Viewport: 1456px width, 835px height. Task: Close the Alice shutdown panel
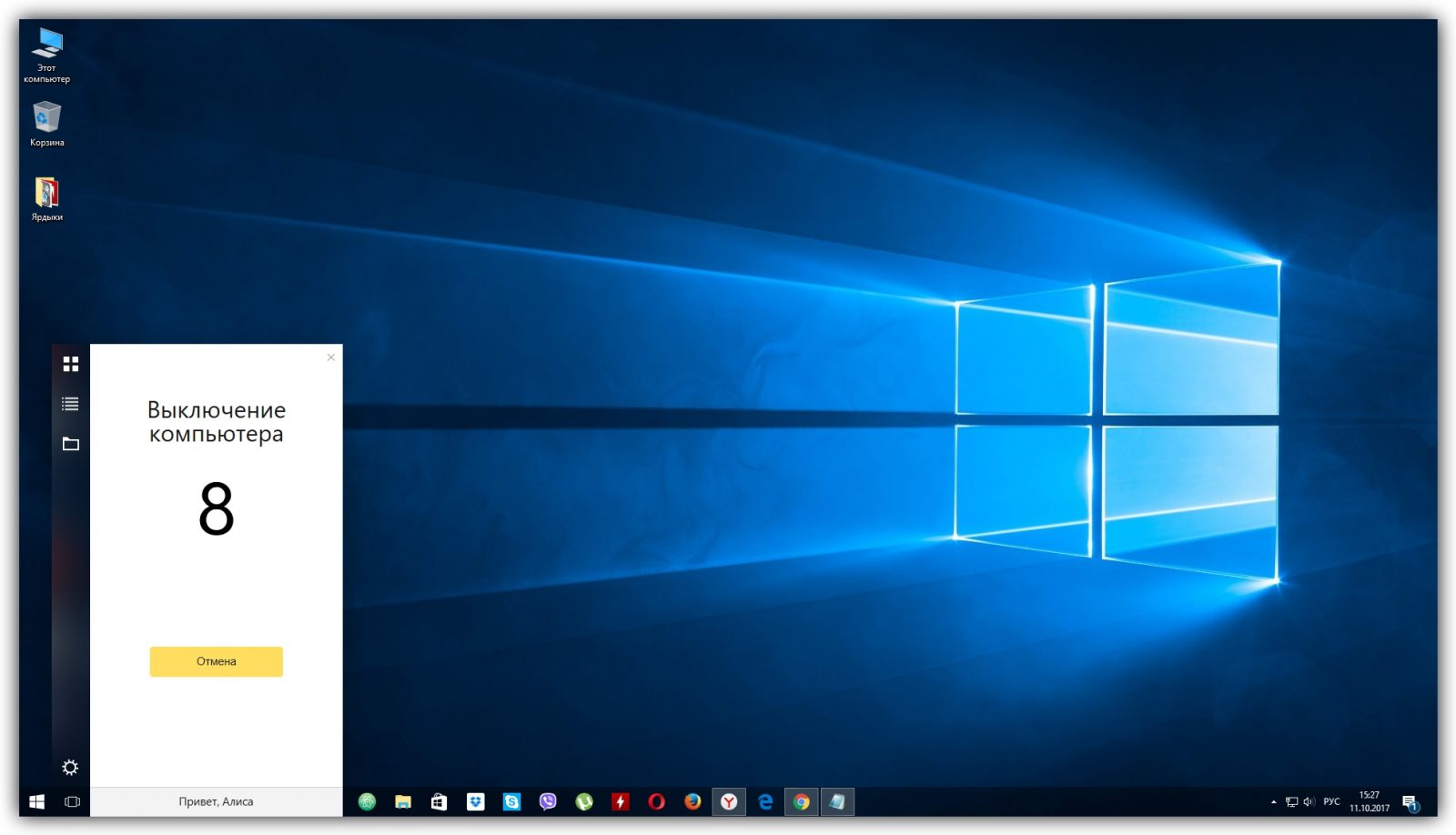[331, 357]
